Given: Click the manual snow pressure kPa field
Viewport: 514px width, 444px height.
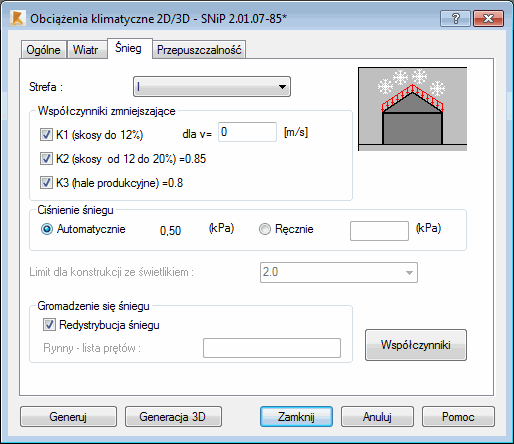Looking at the screenshot, I should 379,231.
